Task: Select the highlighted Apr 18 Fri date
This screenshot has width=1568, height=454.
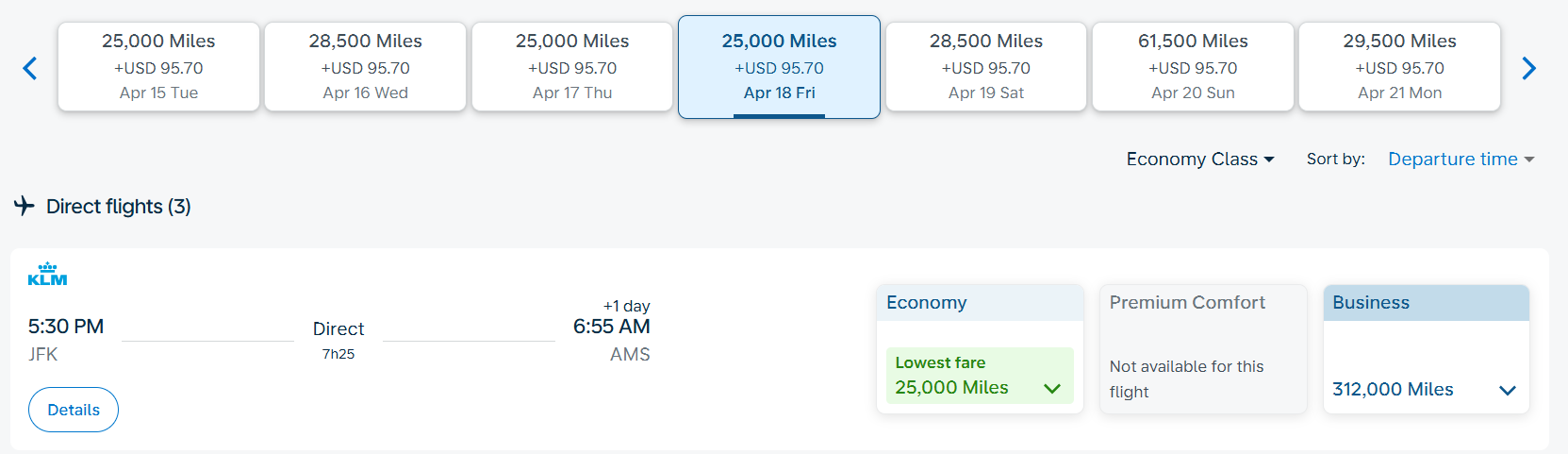Action: click(779, 67)
